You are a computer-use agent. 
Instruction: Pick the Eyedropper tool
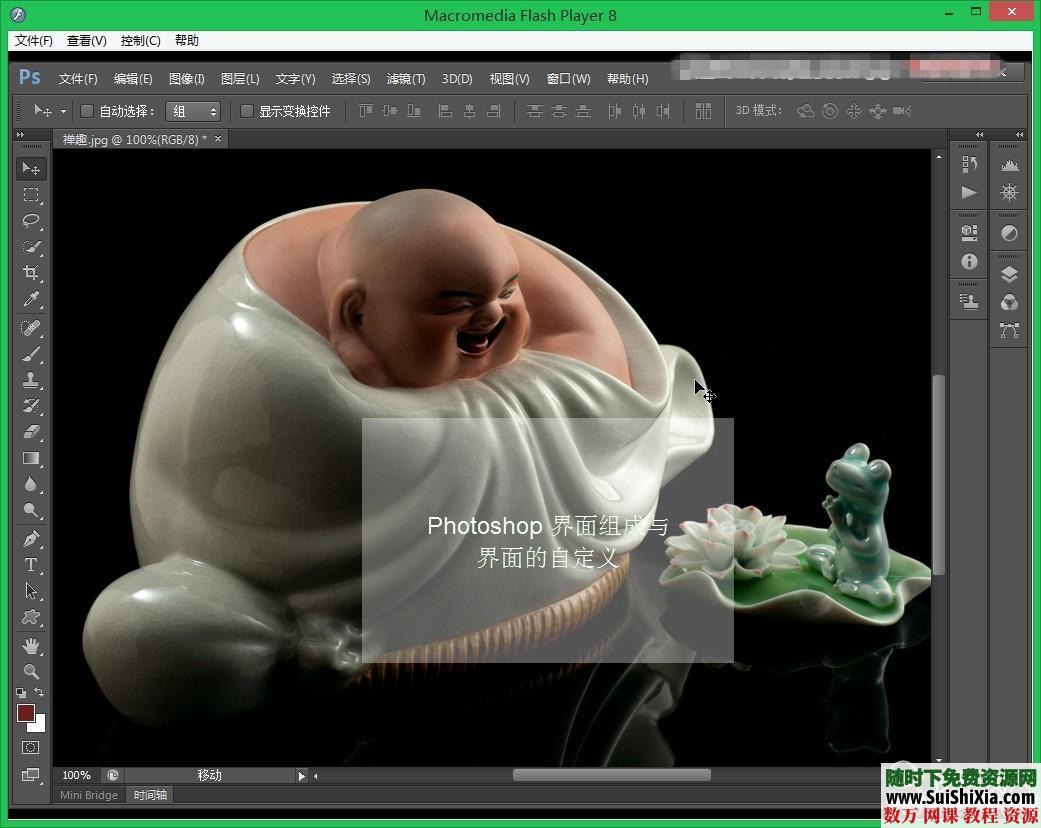pos(31,298)
